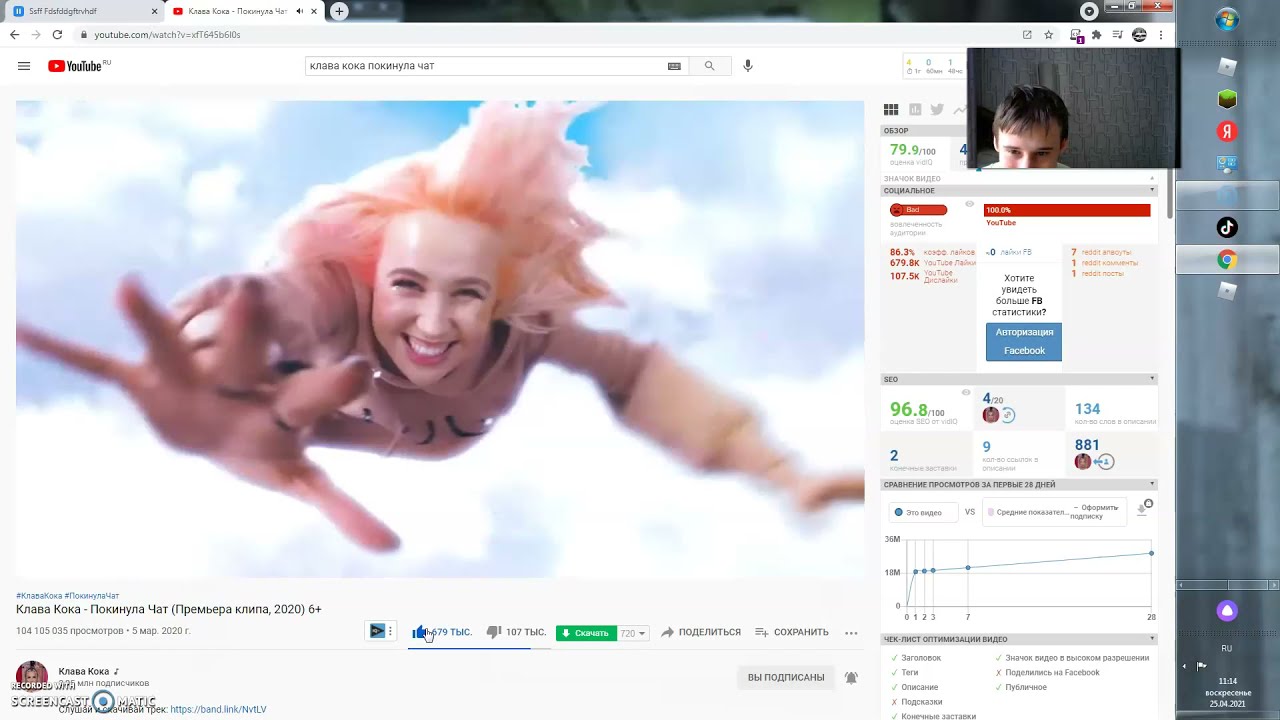Open TikTok icon in taskbar
The width and height of the screenshot is (1280, 720).
[1227, 228]
